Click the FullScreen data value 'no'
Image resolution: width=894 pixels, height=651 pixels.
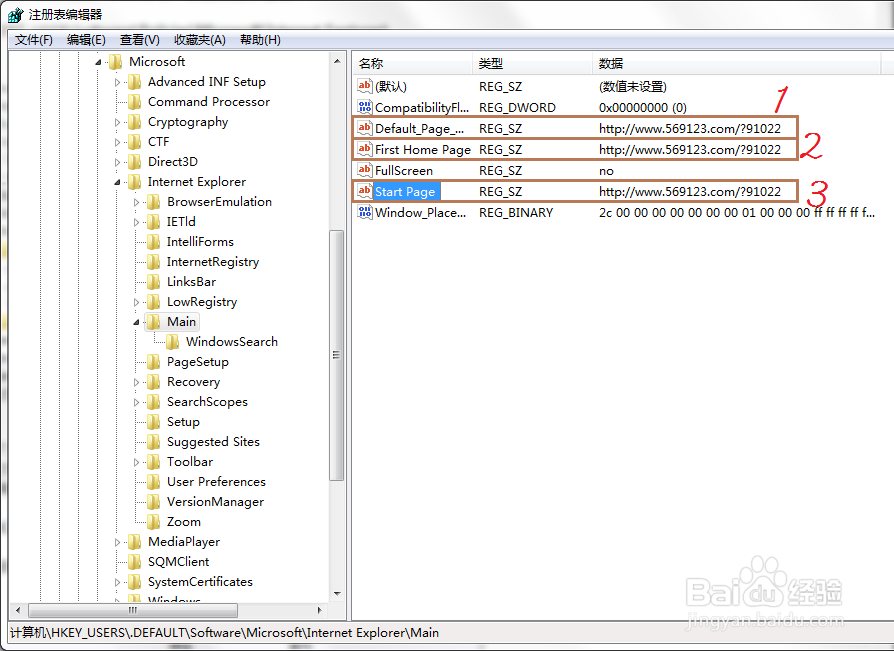(x=606, y=171)
